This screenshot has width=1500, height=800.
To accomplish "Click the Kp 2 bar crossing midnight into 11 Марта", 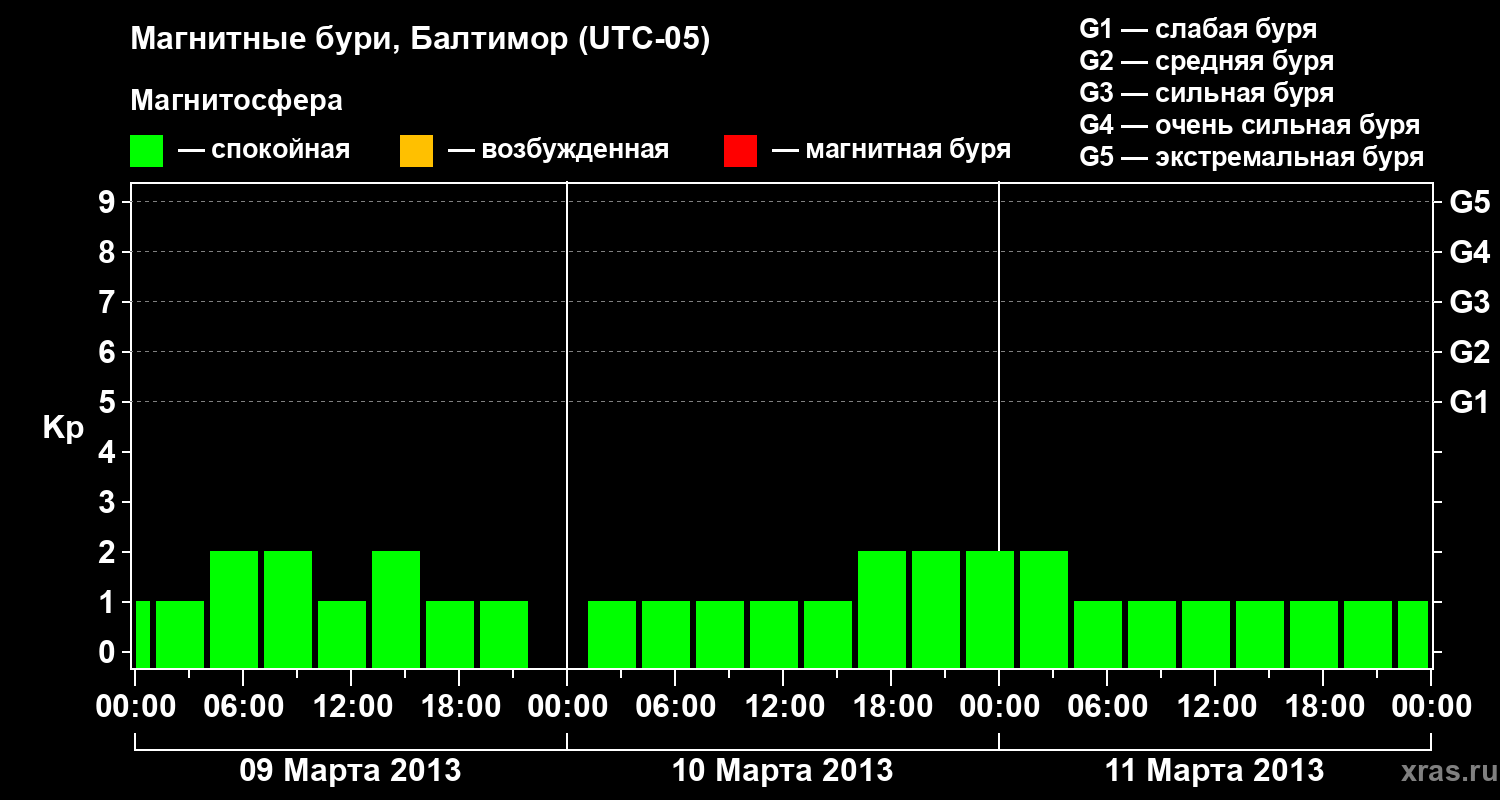I will [990, 609].
